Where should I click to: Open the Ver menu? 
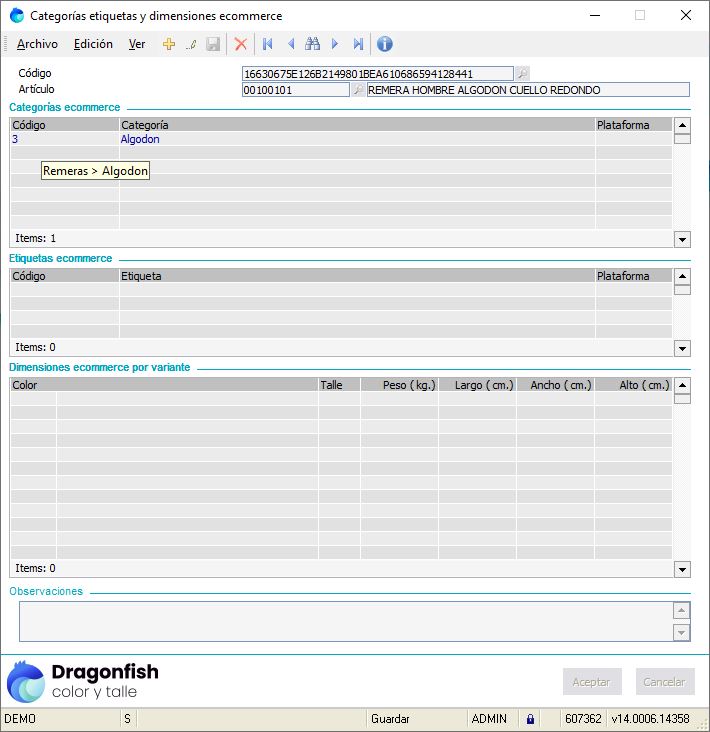click(137, 44)
